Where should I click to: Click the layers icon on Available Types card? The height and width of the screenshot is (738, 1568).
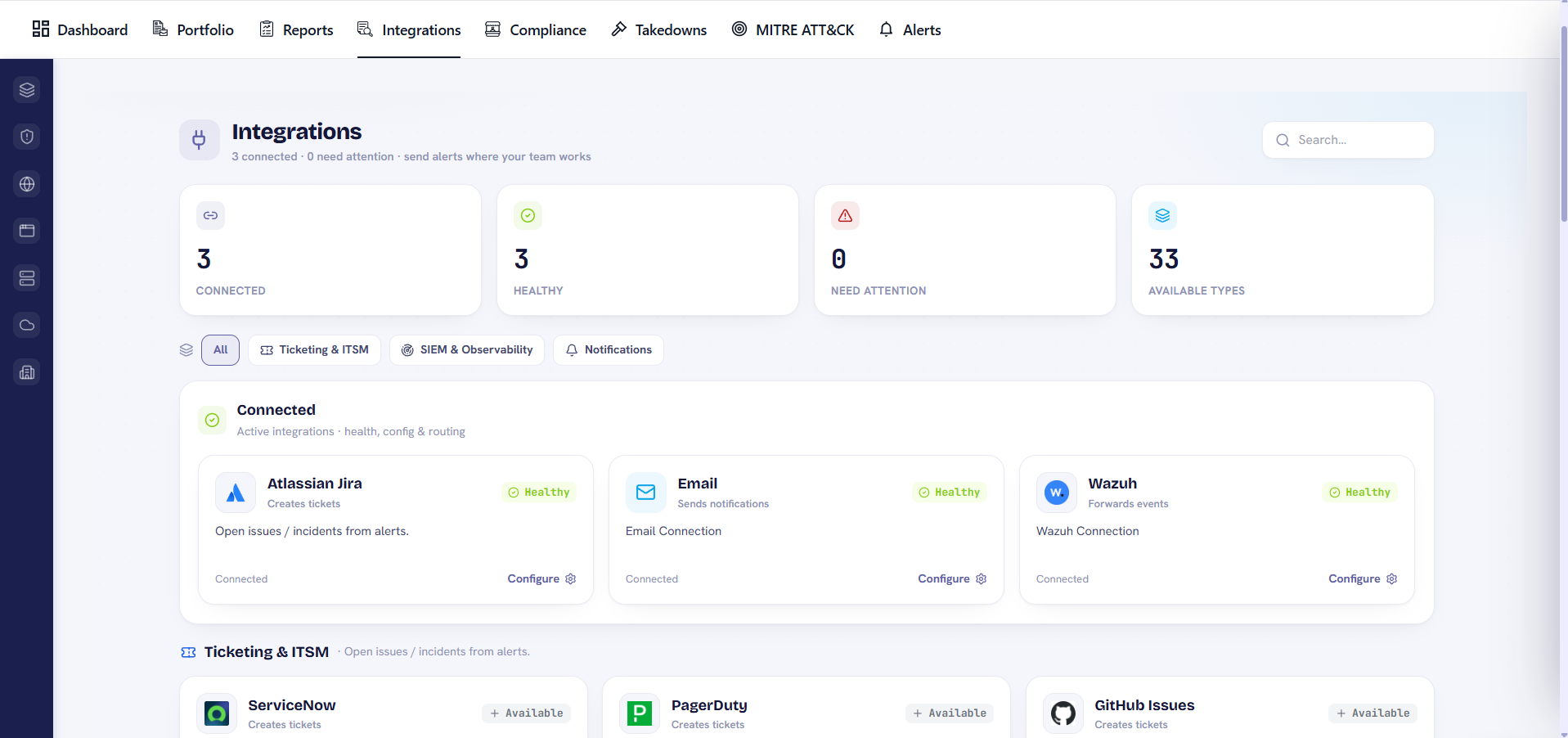(x=1162, y=215)
